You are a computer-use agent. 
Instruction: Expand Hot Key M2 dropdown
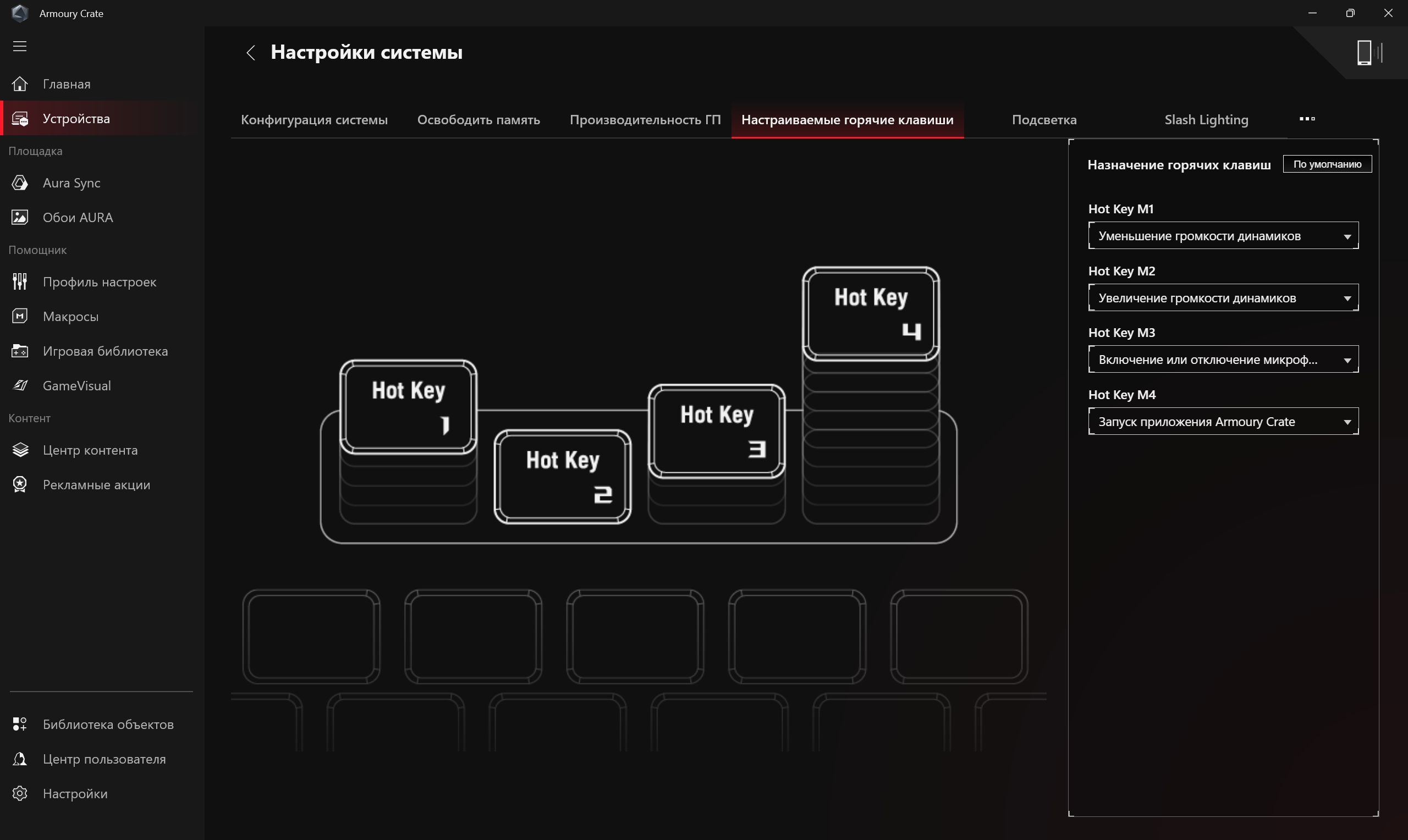[1223, 298]
